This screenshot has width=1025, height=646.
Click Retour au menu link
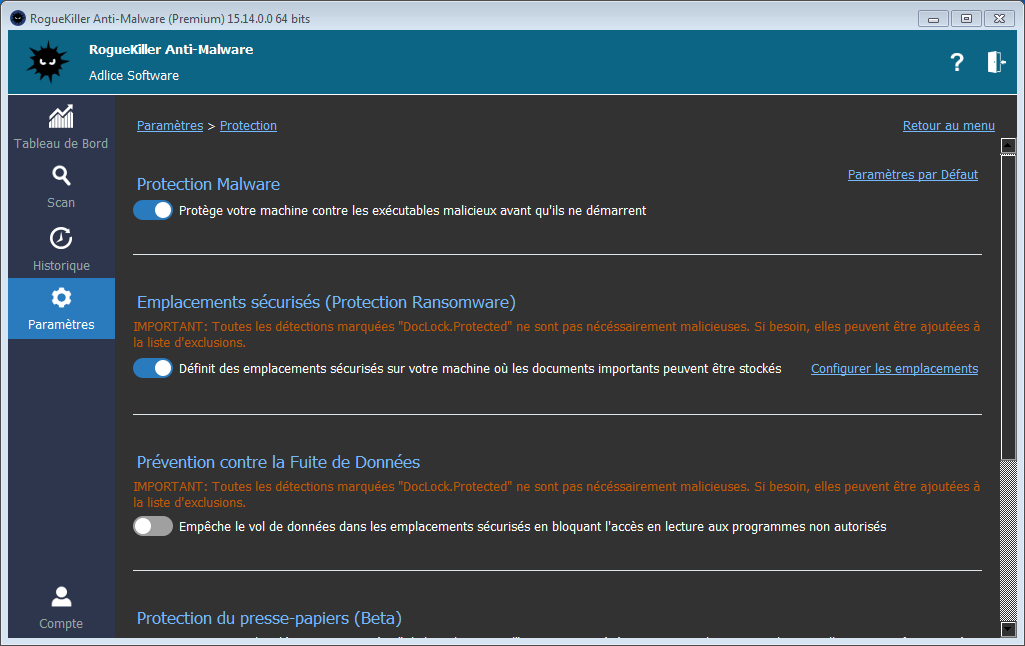(x=948, y=126)
